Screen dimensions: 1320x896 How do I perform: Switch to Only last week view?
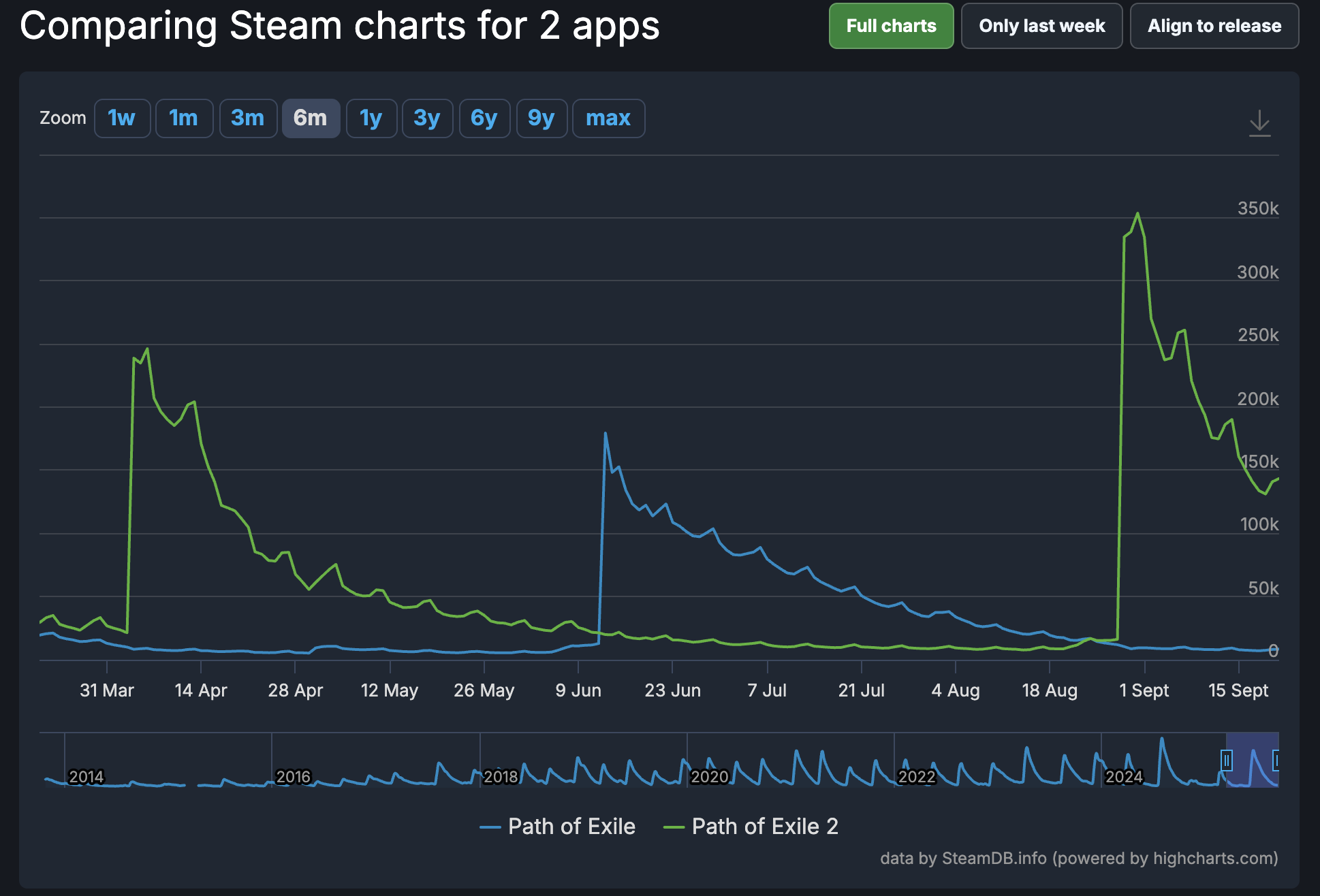[1041, 26]
